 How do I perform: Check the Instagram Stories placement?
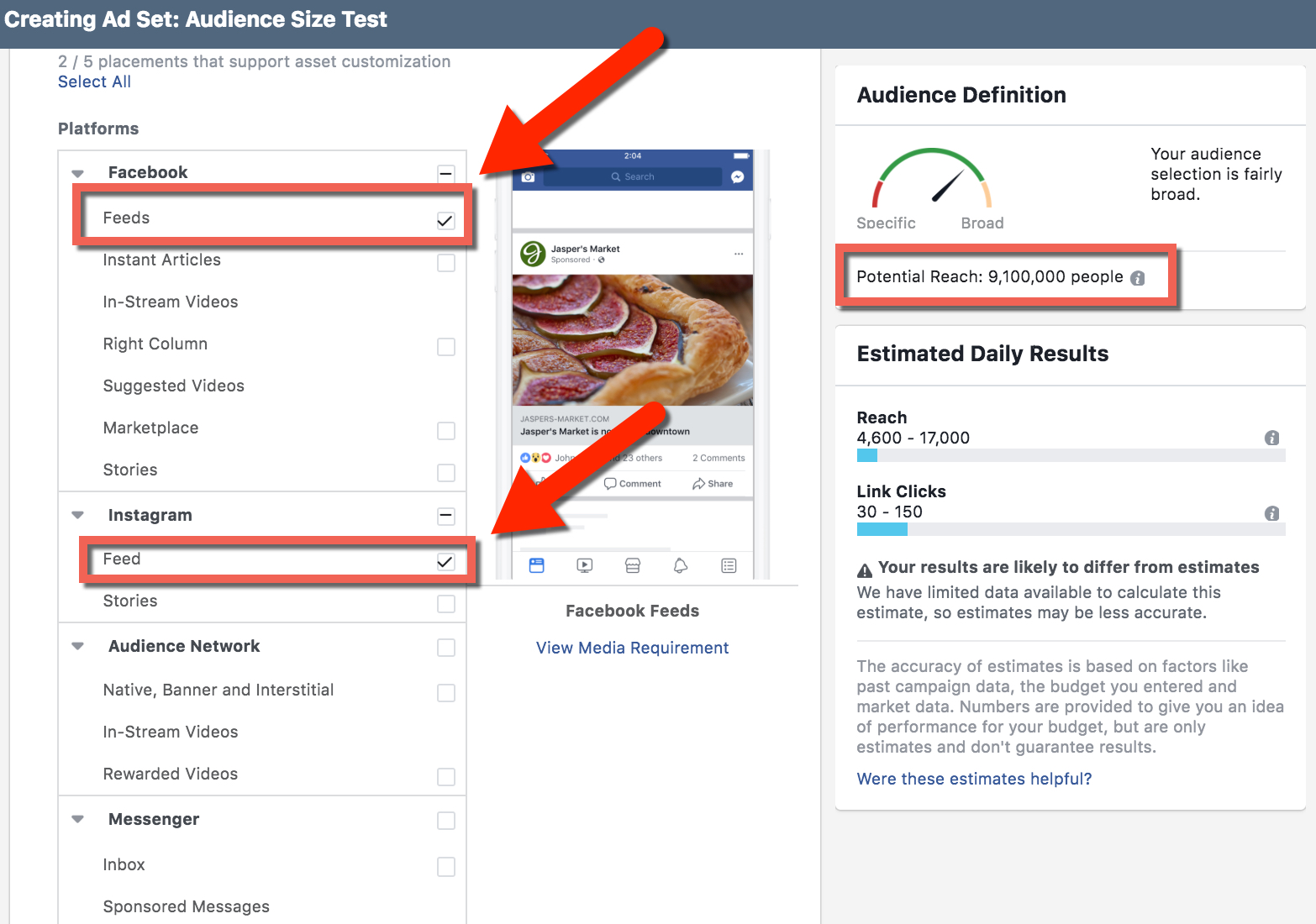tap(446, 604)
